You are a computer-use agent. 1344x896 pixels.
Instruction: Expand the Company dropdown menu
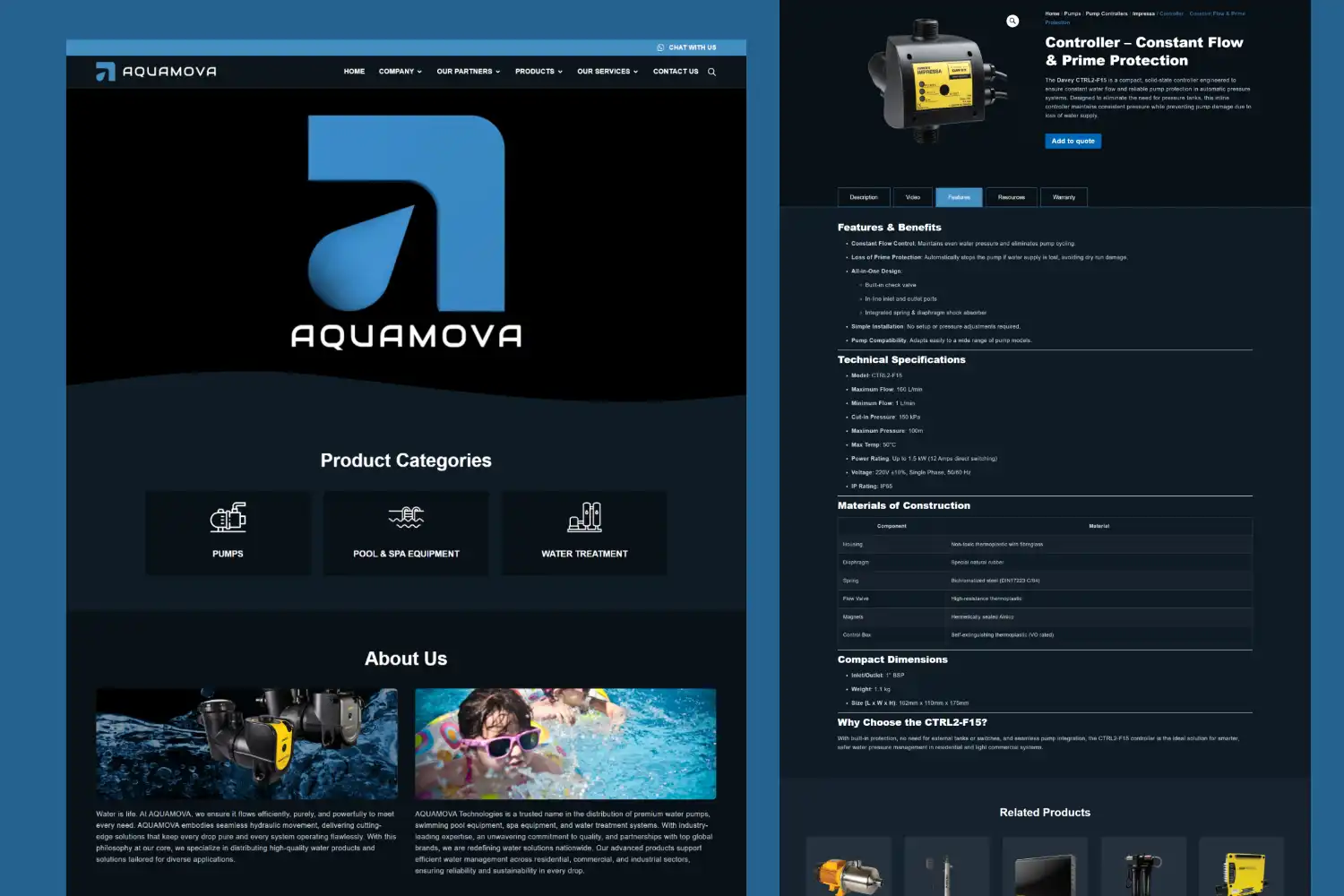[400, 72]
